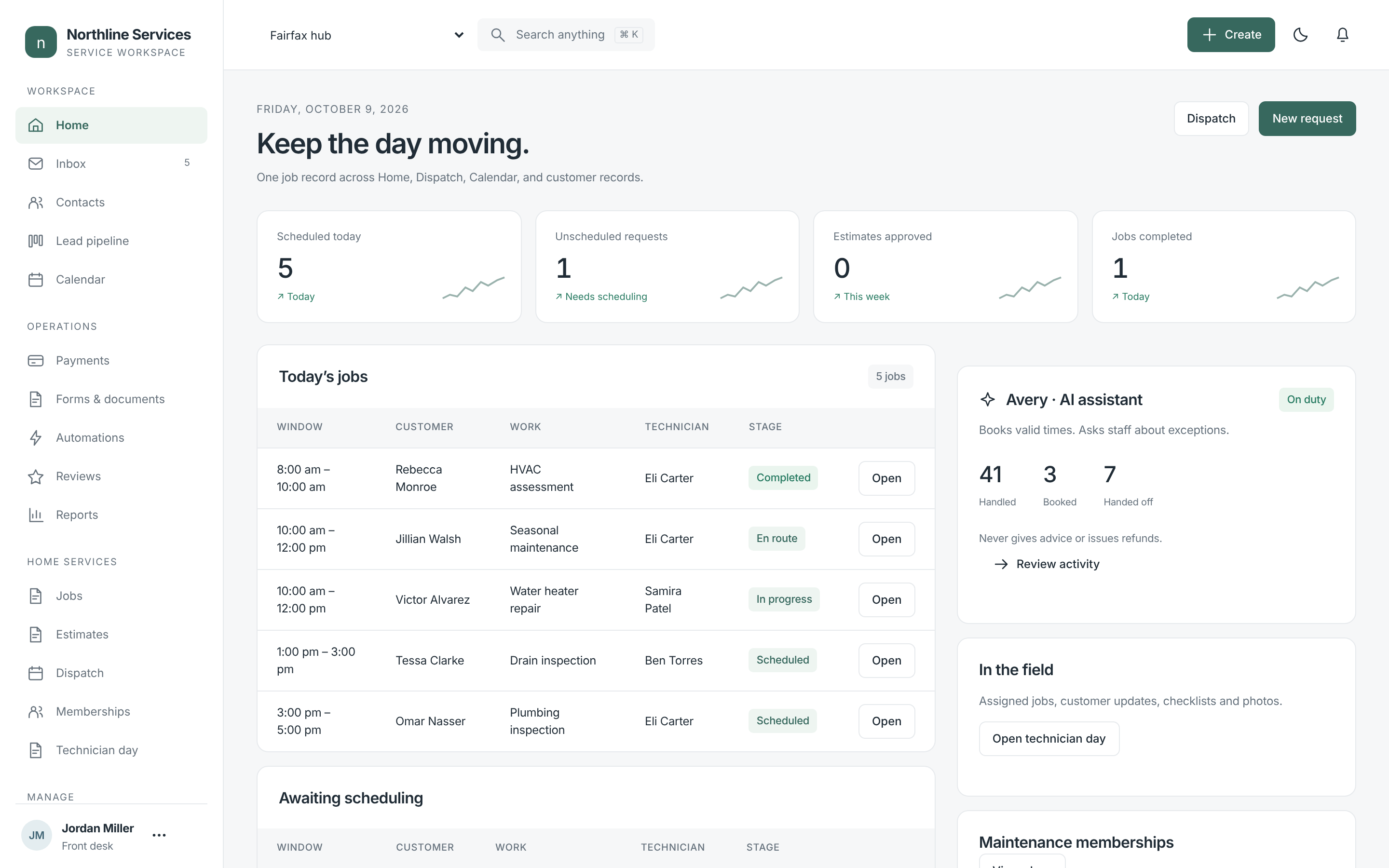1389x868 pixels.
Task: Click the Inbox envelope icon
Action: [36, 163]
